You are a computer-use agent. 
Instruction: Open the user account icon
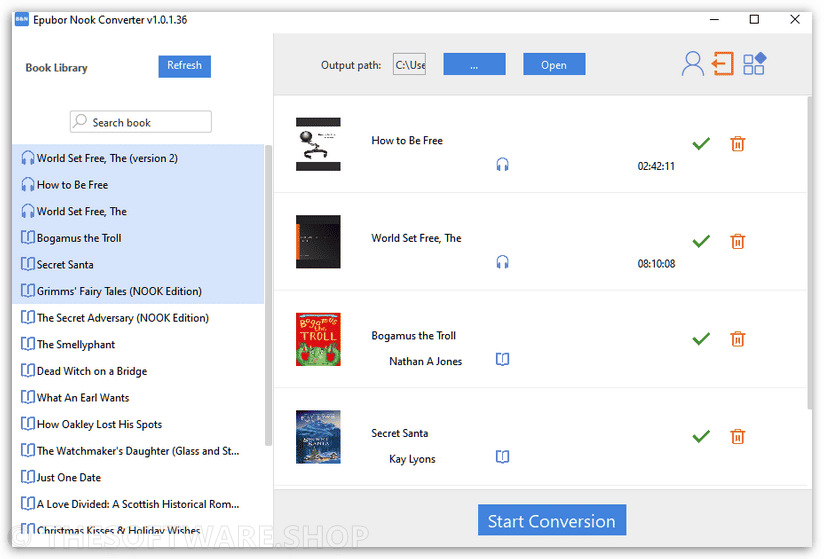click(693, 64)
